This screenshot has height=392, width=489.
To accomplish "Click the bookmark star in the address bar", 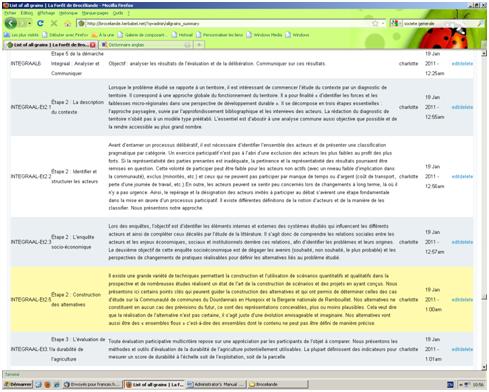I will click(x=375, y=23).
